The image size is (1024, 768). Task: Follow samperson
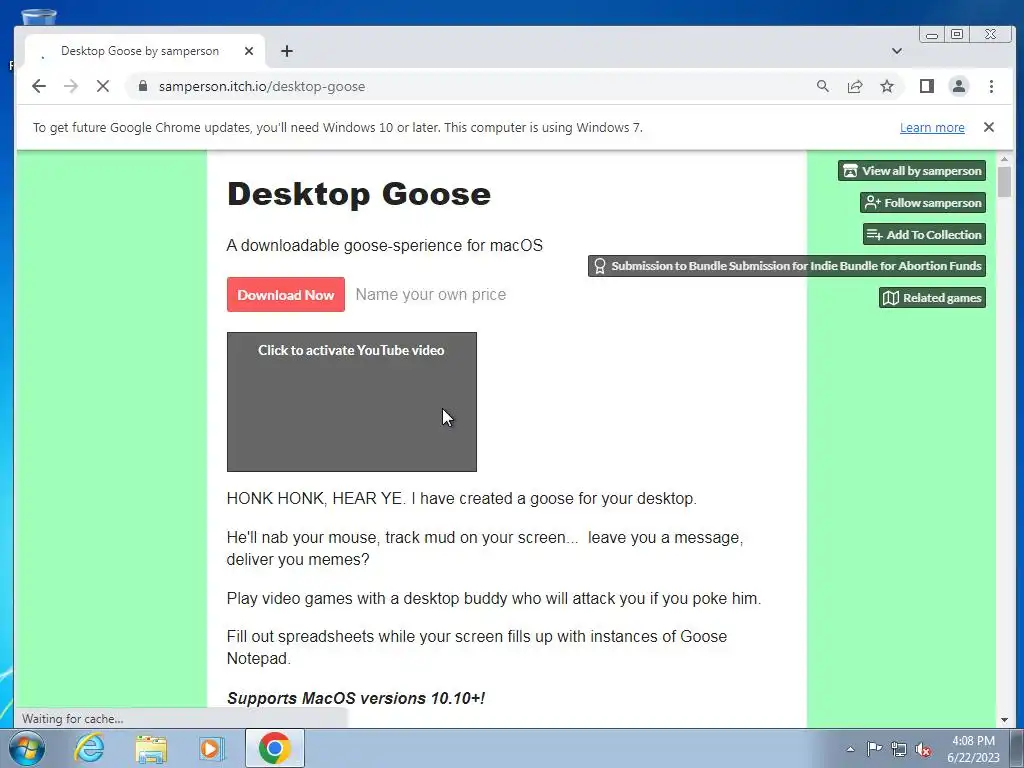click(923, 202)
